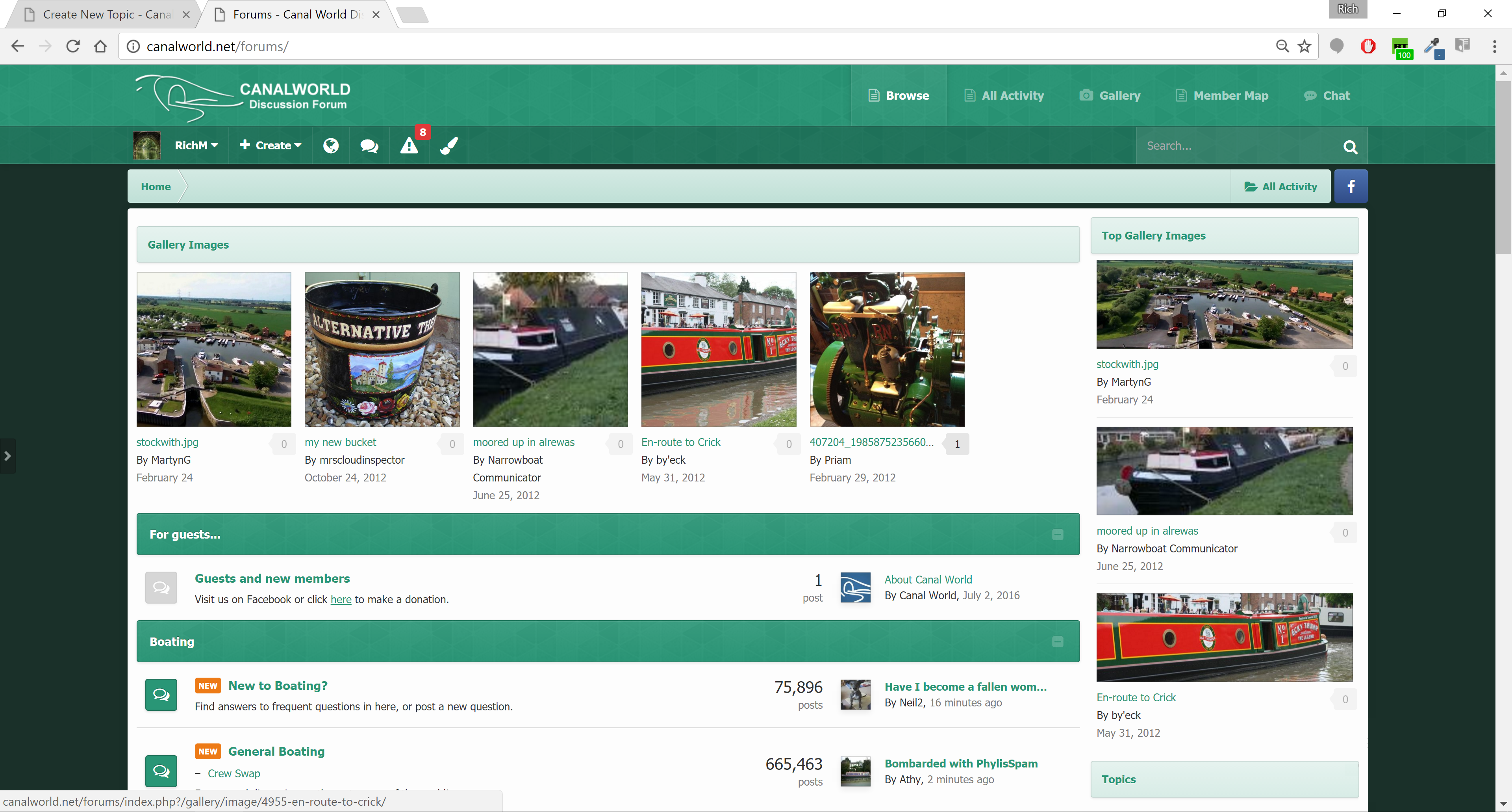
Task: Bookmark page with the star icon
Action: [x=1304, y=46]
